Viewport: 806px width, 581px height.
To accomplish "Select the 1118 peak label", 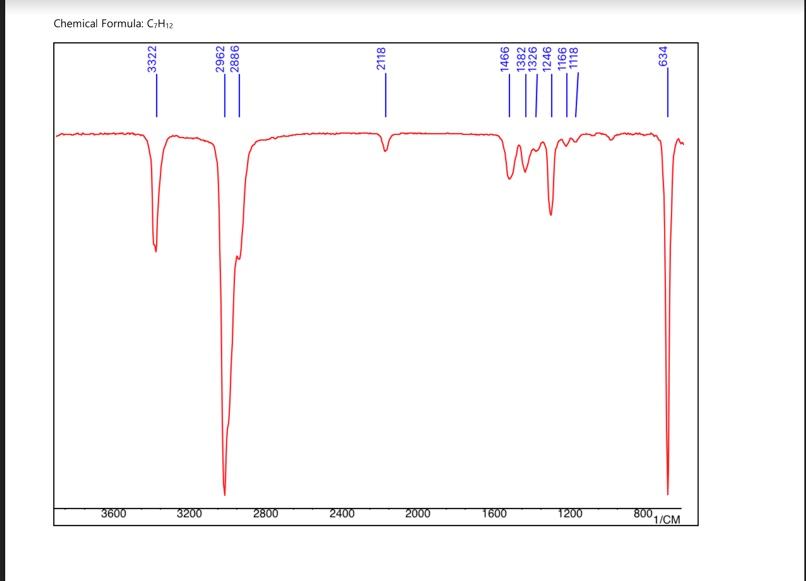I will tap(574, 58).
